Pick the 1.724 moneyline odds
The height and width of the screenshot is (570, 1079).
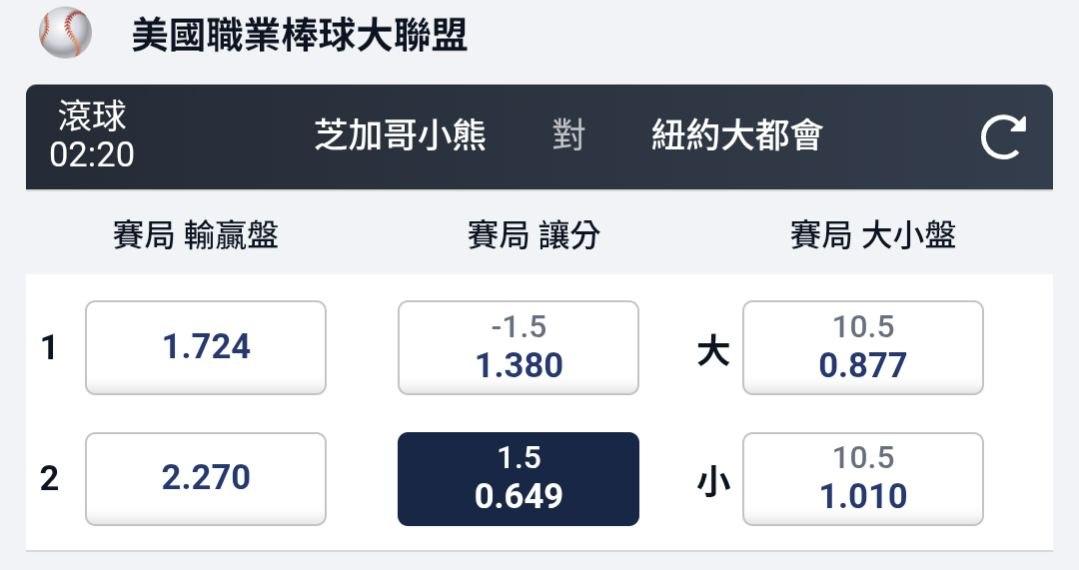(x=206, y=348)
